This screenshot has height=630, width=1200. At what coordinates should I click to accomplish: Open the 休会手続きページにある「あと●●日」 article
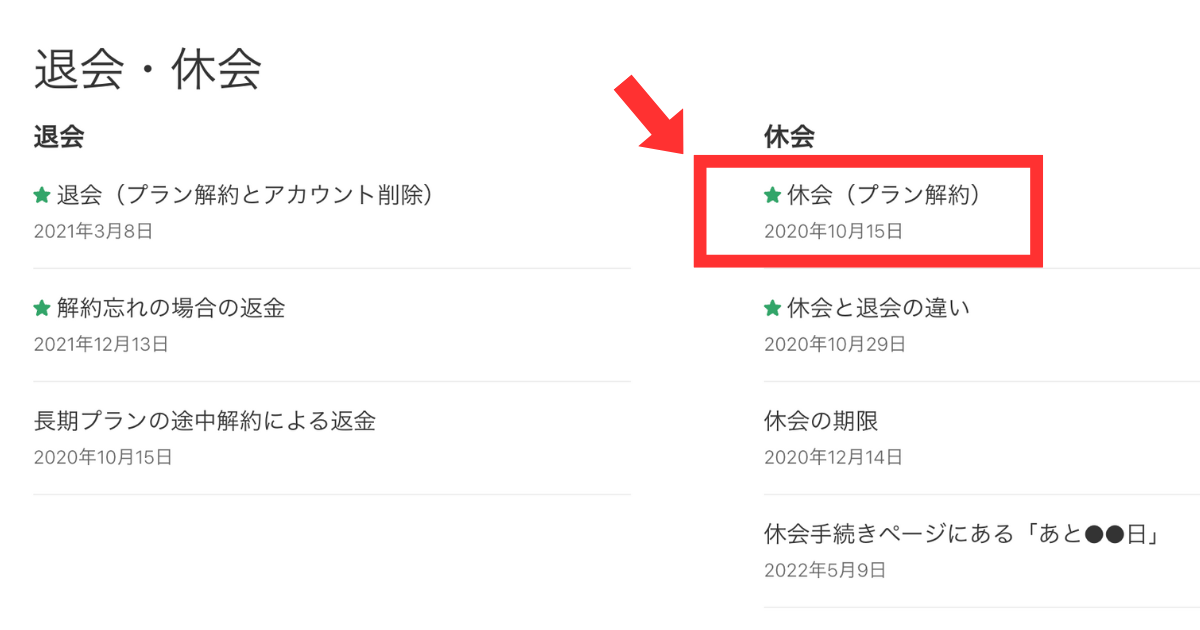click(x=961, y=535)
